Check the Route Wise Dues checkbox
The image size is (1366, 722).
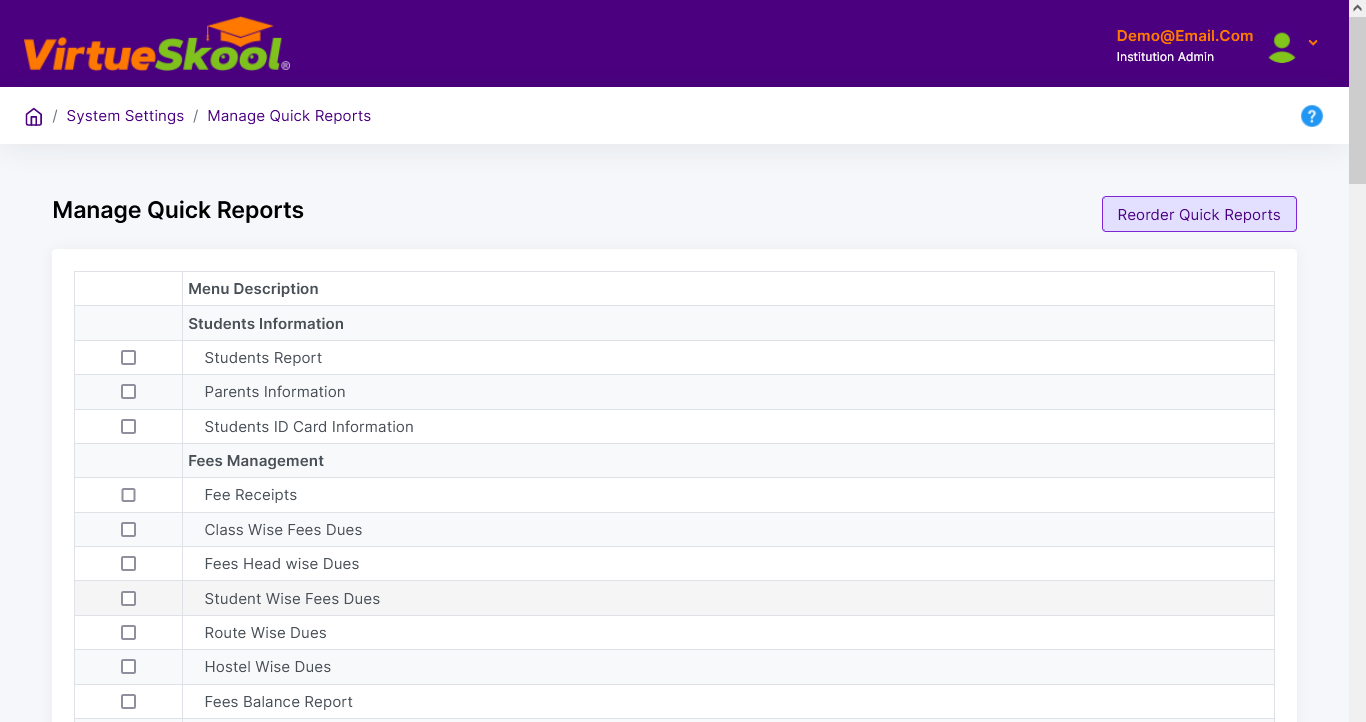tap(128, 633)
